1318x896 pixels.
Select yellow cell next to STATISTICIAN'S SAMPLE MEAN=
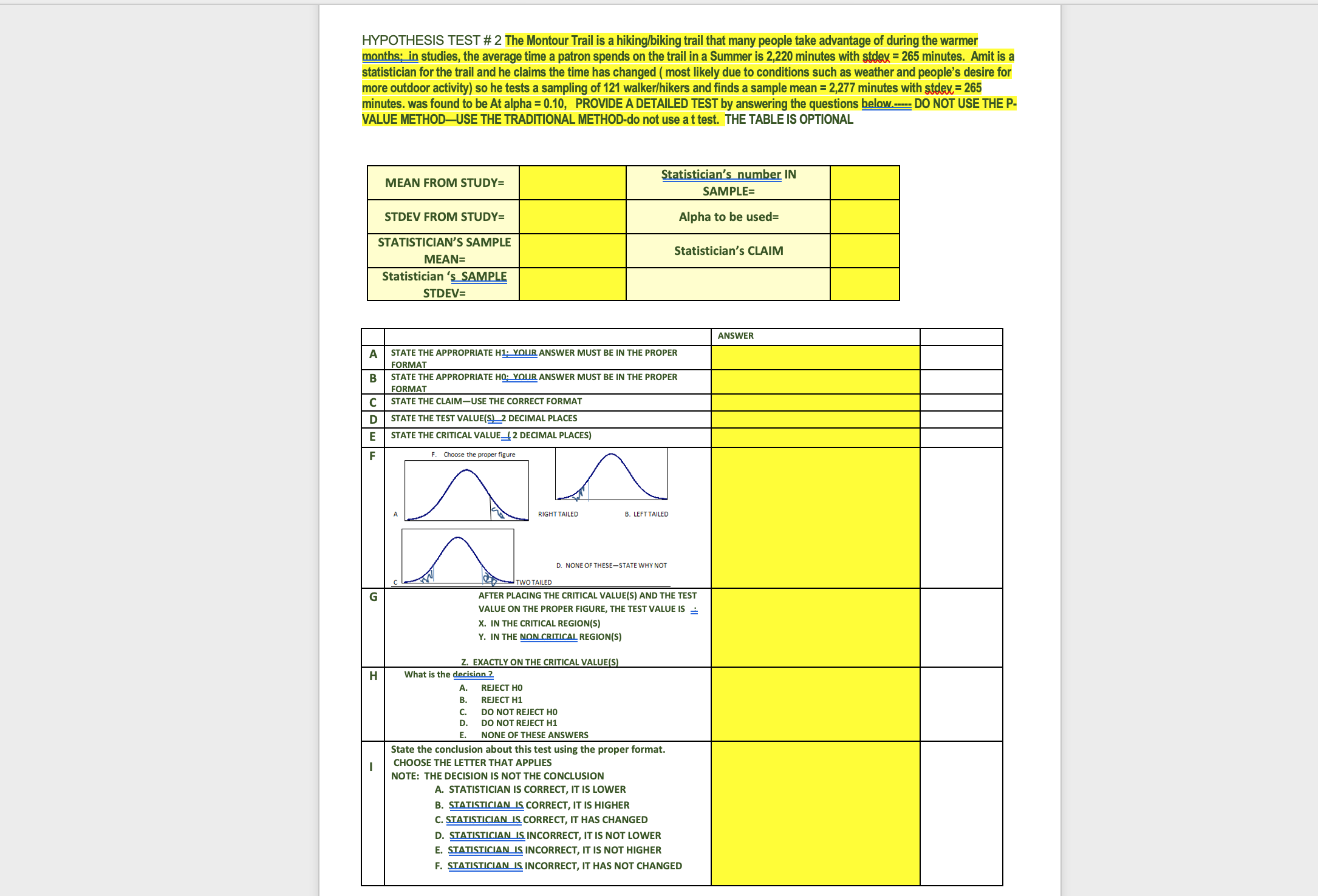(x=572, y=251)
